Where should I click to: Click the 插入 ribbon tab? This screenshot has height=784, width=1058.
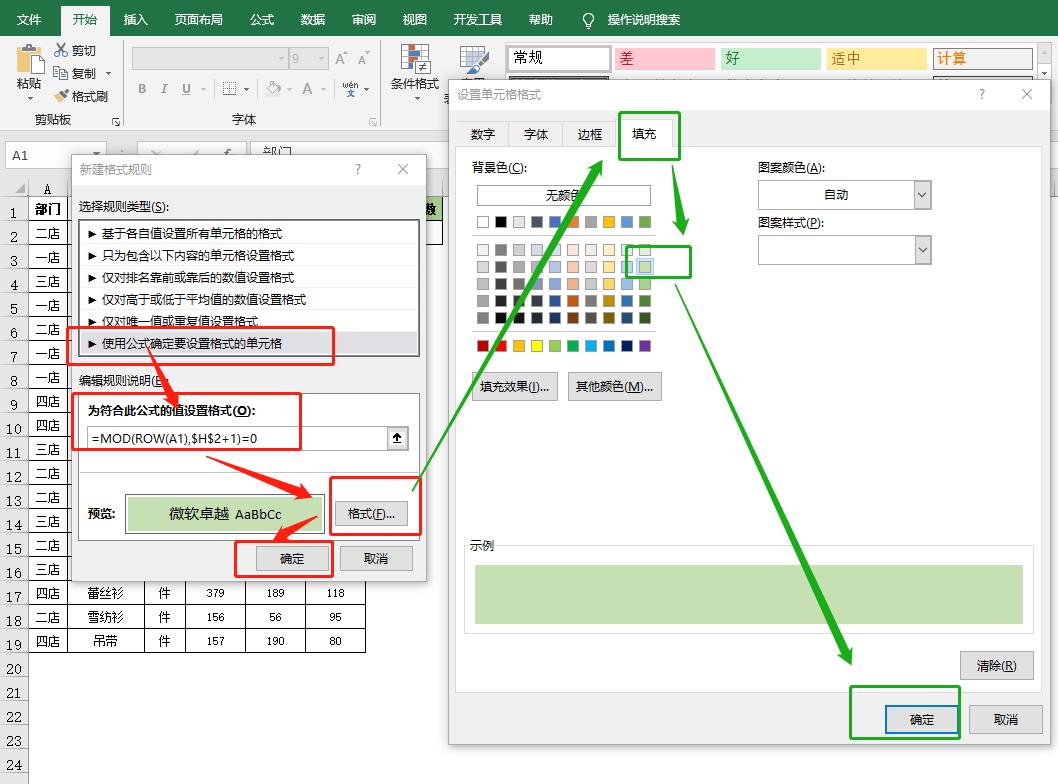tap(135, 18)
